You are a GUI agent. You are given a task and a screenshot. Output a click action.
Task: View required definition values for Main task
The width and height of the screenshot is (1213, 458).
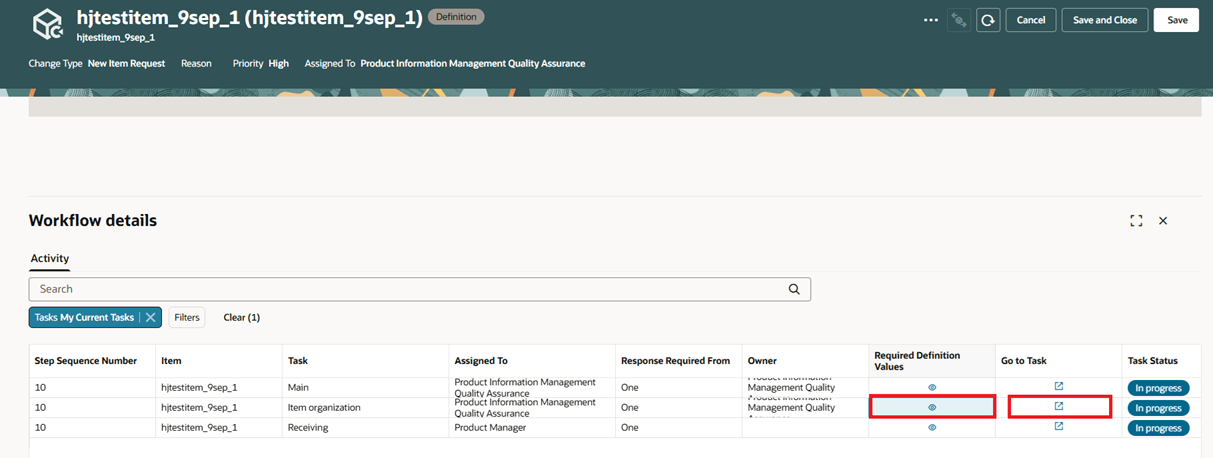coord(932,387)
